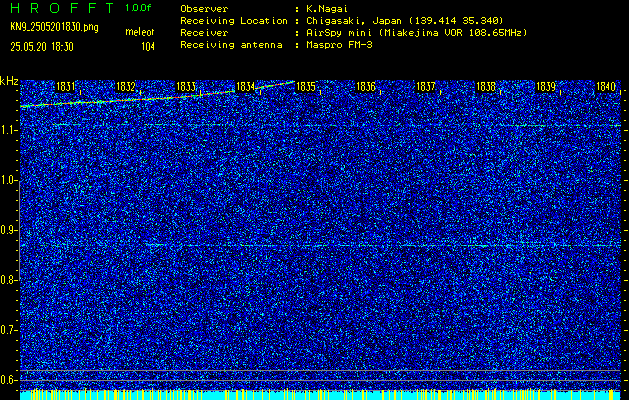This screenshot has height=400, width=629.
Task: Click the Receiving Location label
Action: pos(234,21)
